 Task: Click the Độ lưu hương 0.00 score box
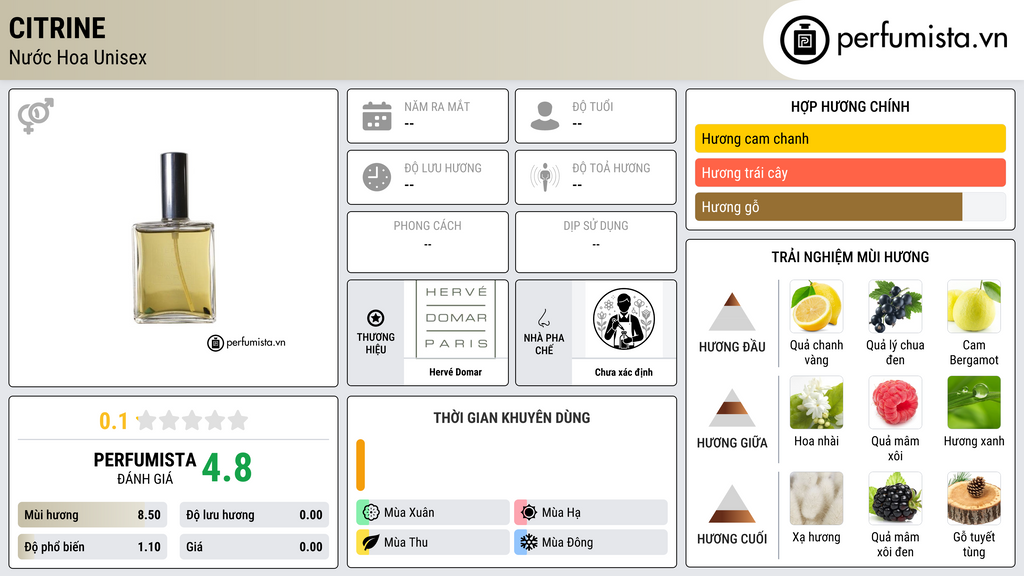tap(254, 515)
